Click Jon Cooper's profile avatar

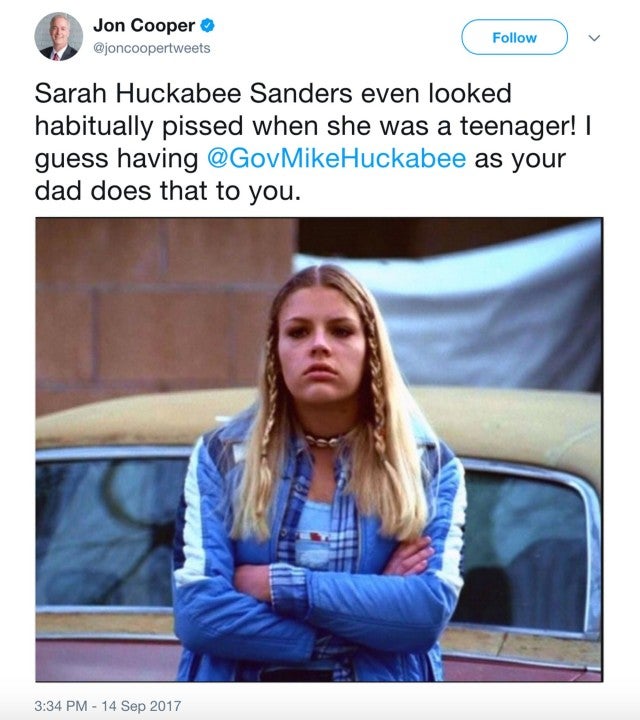point(59,37)
